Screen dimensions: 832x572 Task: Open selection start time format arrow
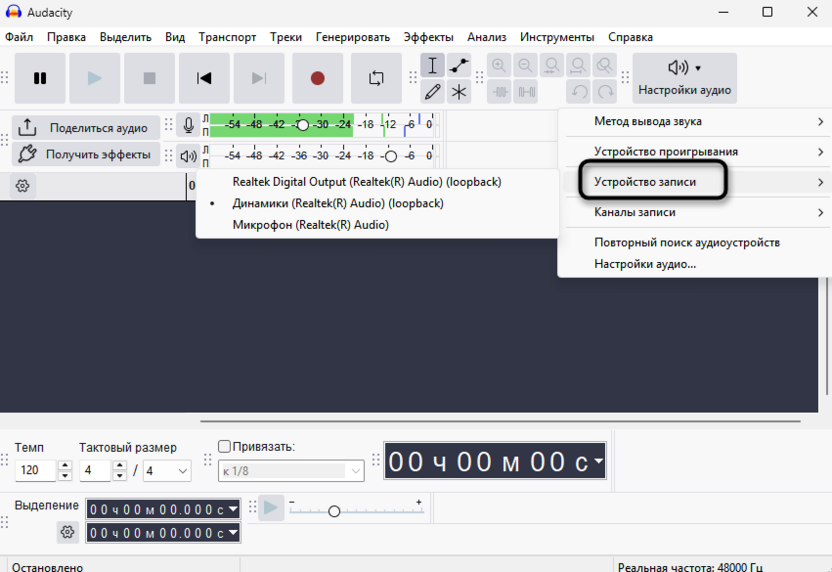point(233,509)
